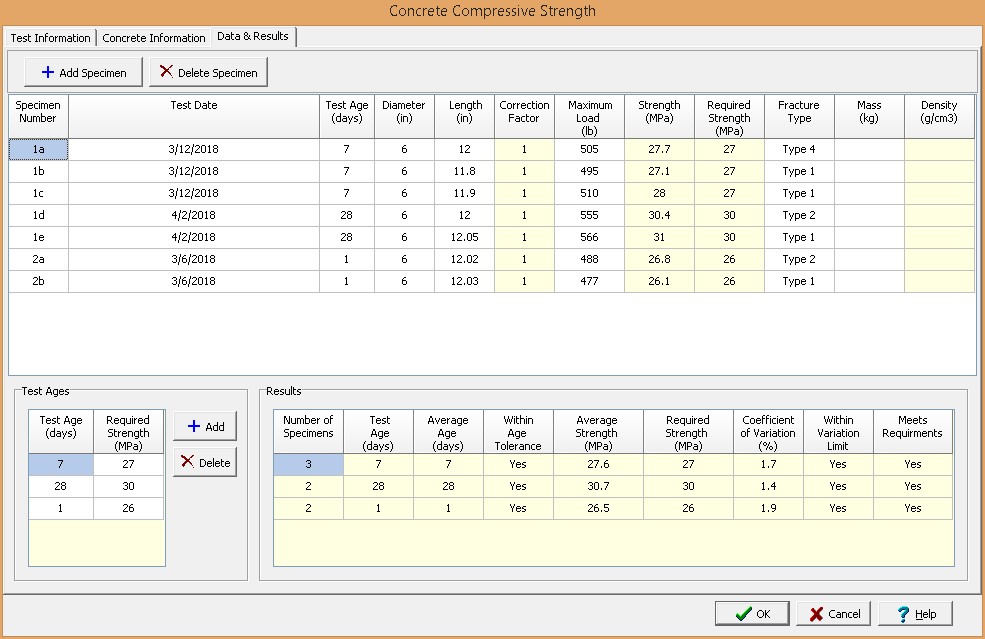This screenshot has width=985, height=639.
Task: Click Required Strength 26 in Test Ages table
Action: 128,508
